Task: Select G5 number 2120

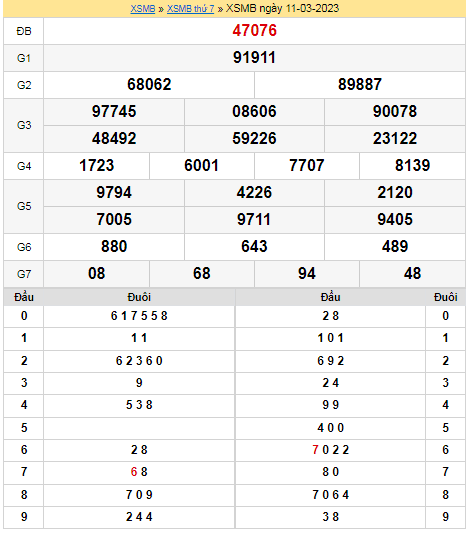Action: click(x=395, y=192)
